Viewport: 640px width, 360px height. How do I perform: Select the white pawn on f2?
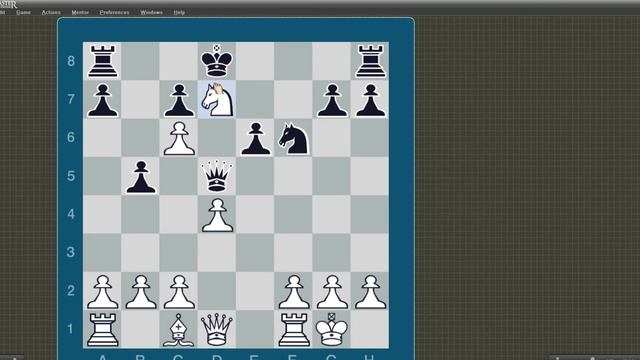pos(293,291)
